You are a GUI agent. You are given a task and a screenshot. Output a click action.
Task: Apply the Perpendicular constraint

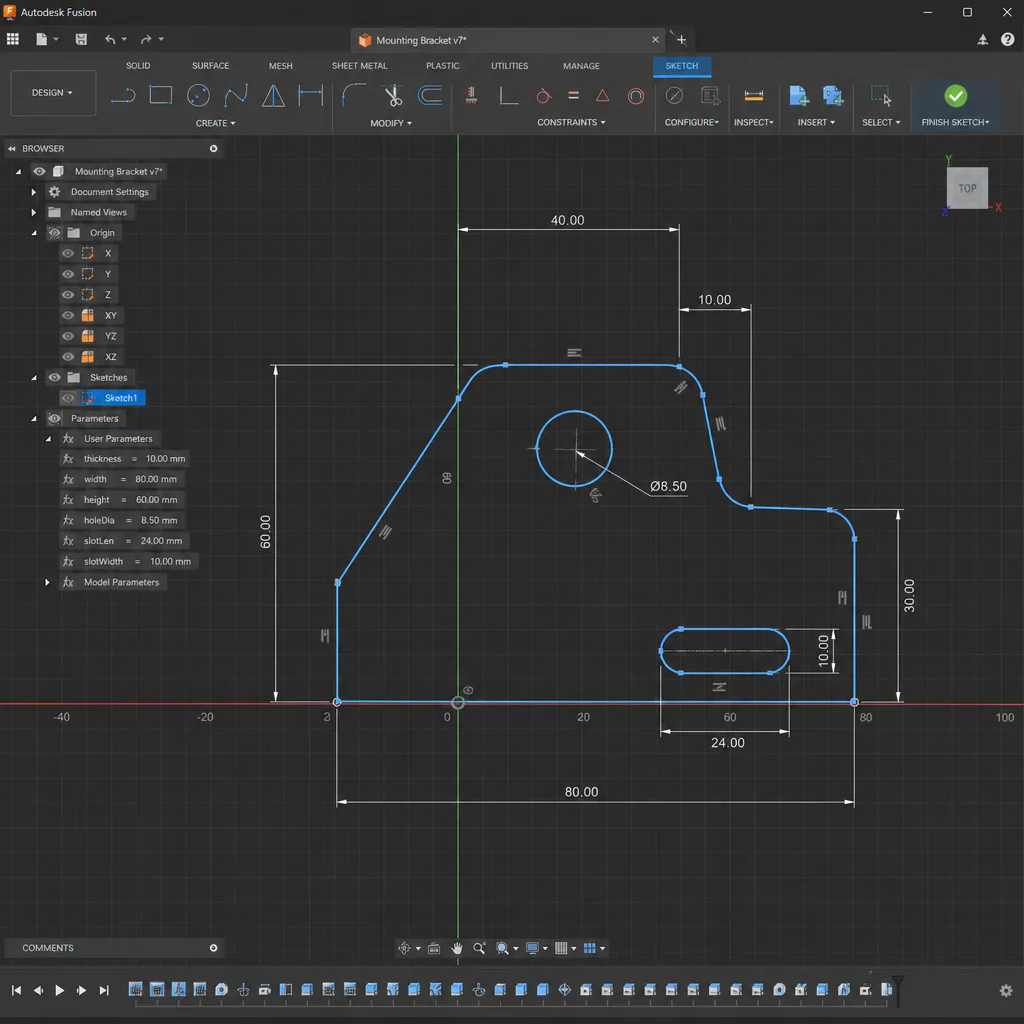click(x=508, y=95)
